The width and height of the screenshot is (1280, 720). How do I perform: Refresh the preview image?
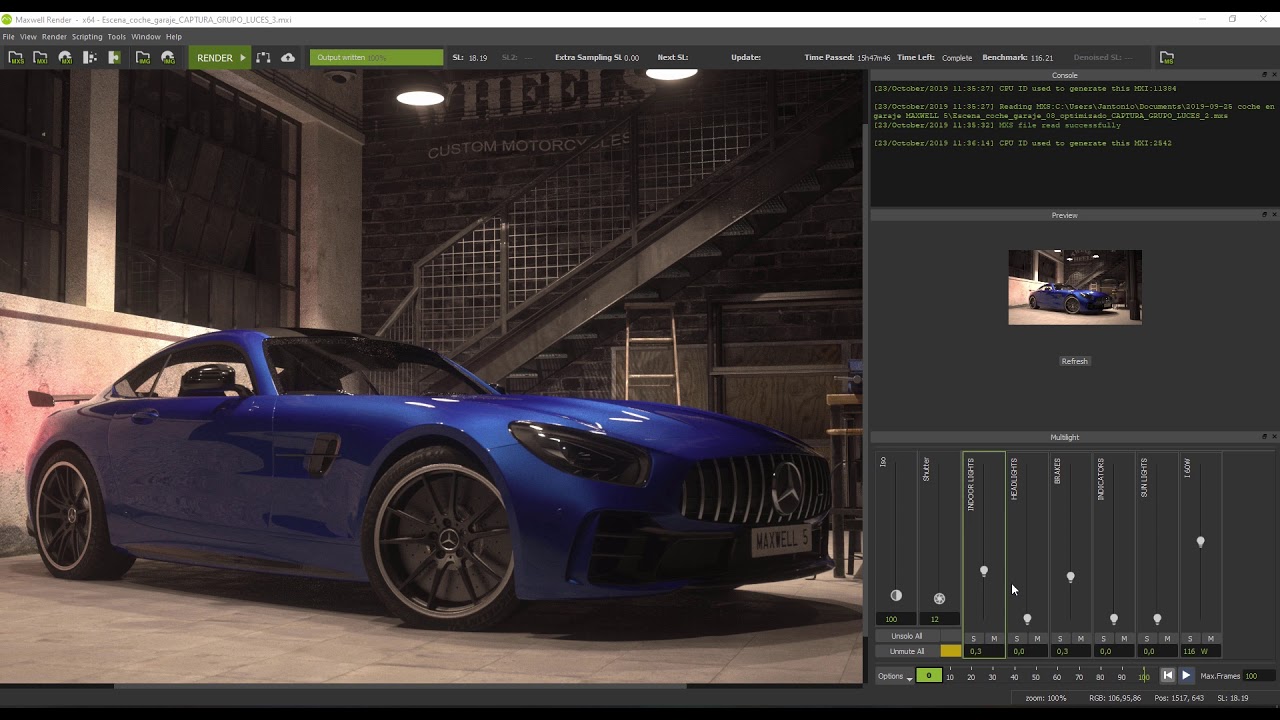click(1075, 361)
